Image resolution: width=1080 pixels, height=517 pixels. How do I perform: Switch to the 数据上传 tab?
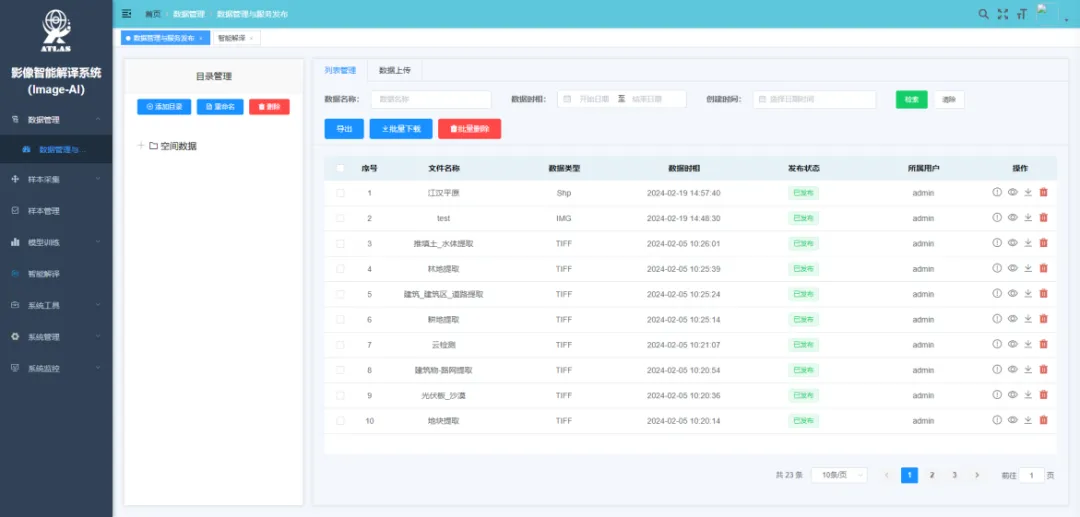[x=394, y=70]
